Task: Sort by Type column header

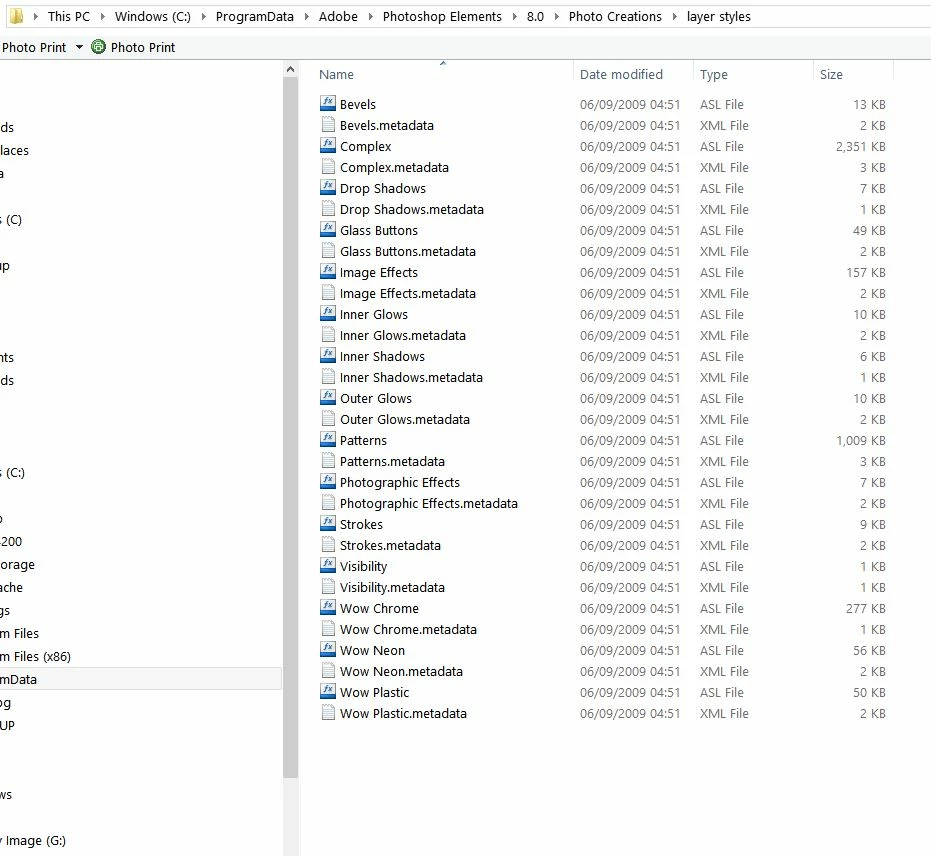Action: [714, 74]
